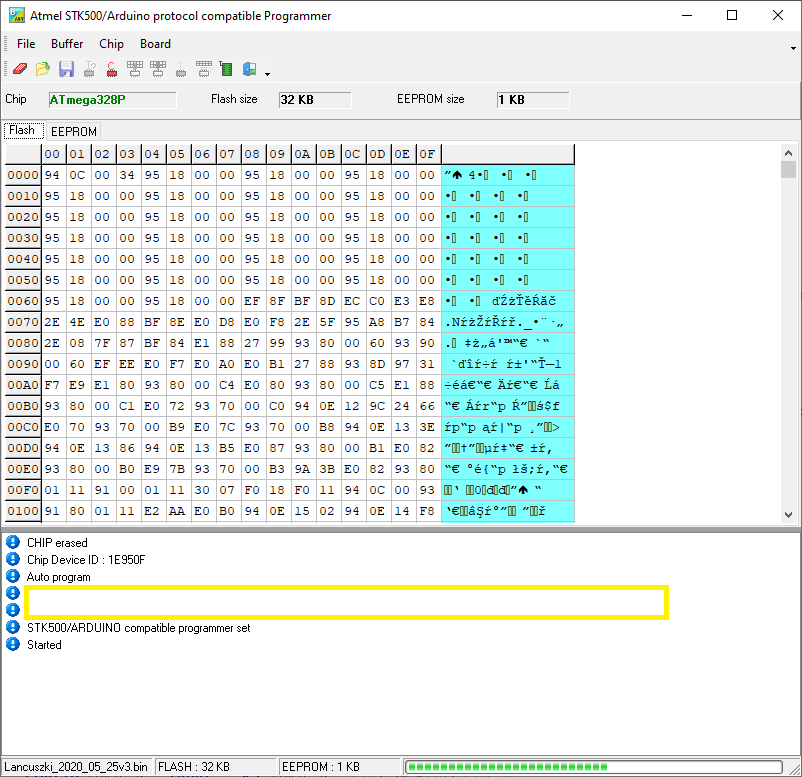Click column header 0F
This screenshot has height=777, width=802.
pos(428,154)
